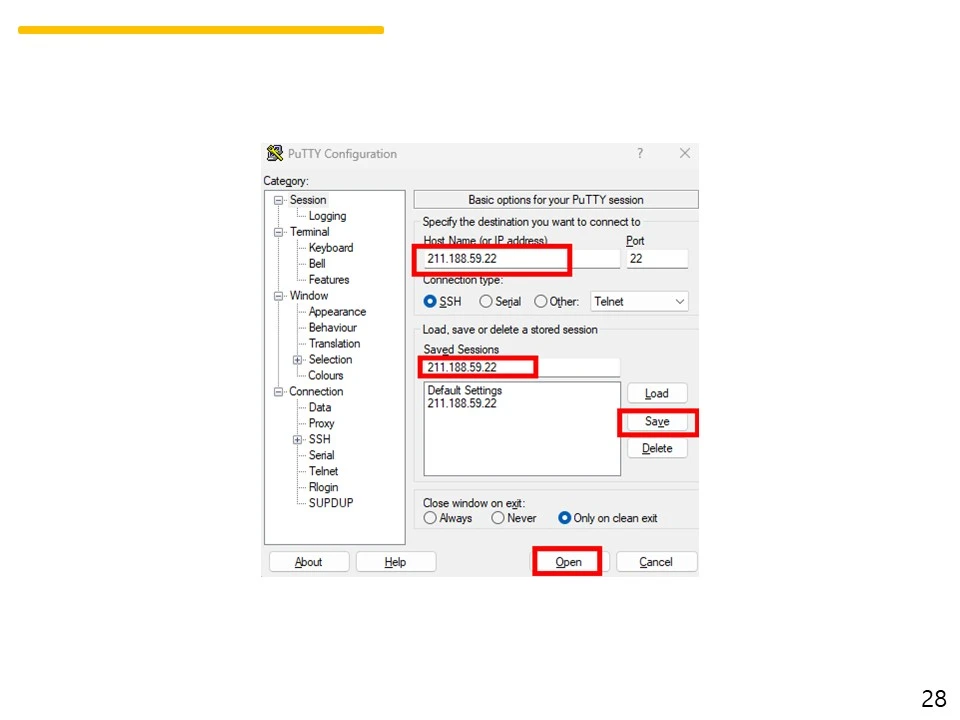Open Keyboard settings category
960x720 pixels.
[331, 247]
